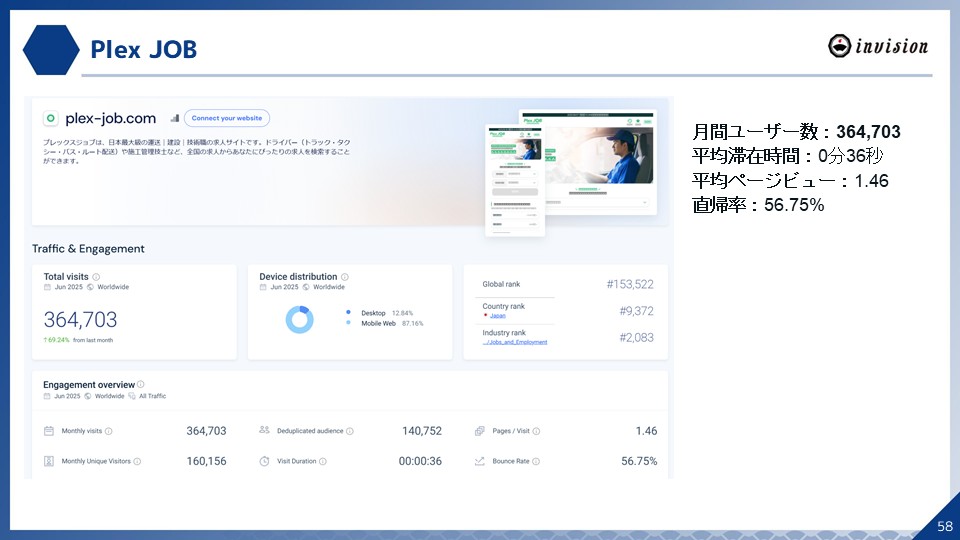Click the calendar icon in Monthly visits row
The height and width of the screenshot is (540, 960).
coord(49,431)
